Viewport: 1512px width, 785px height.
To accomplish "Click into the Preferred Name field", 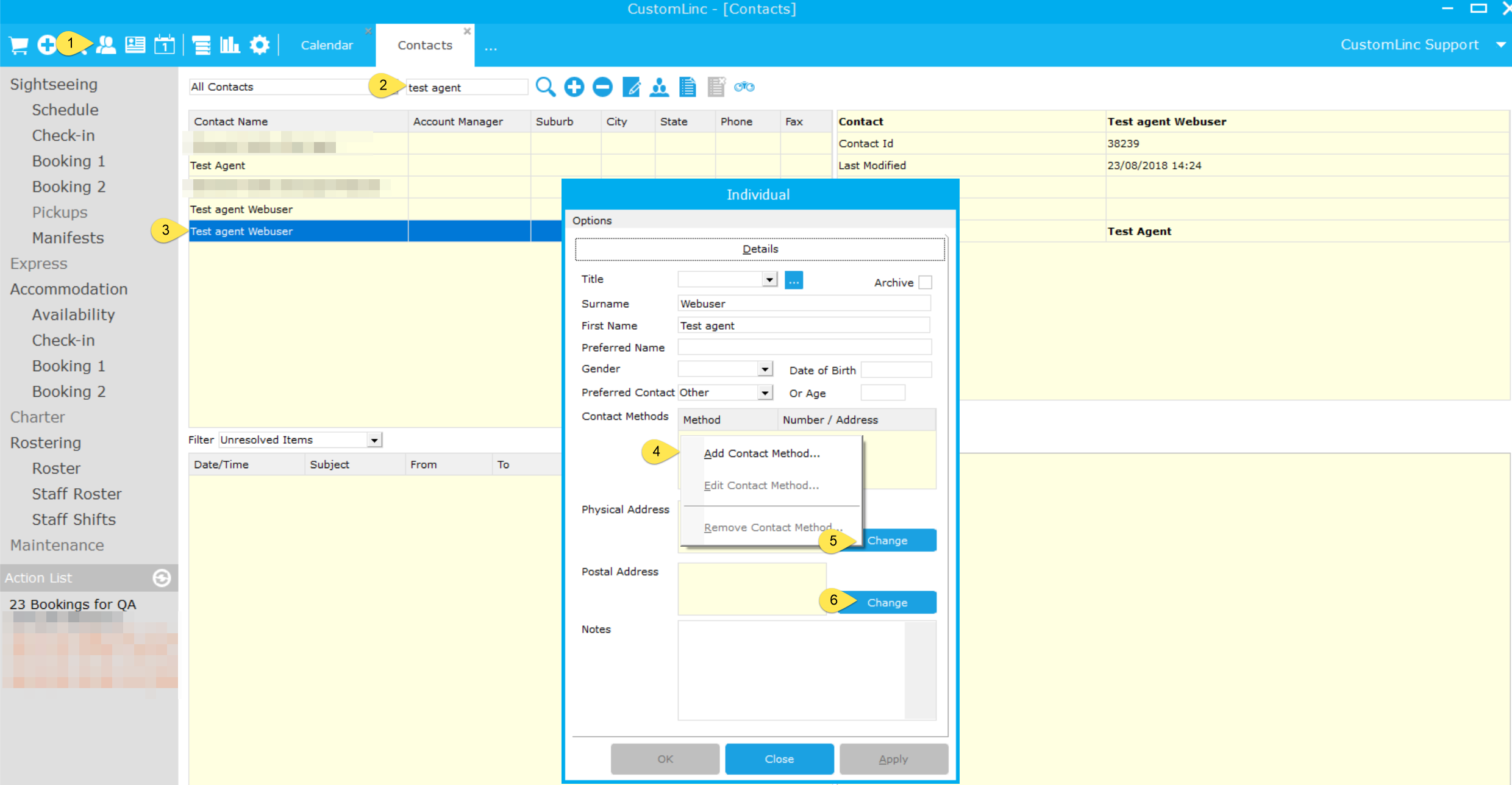I will (x=804, y=347).
